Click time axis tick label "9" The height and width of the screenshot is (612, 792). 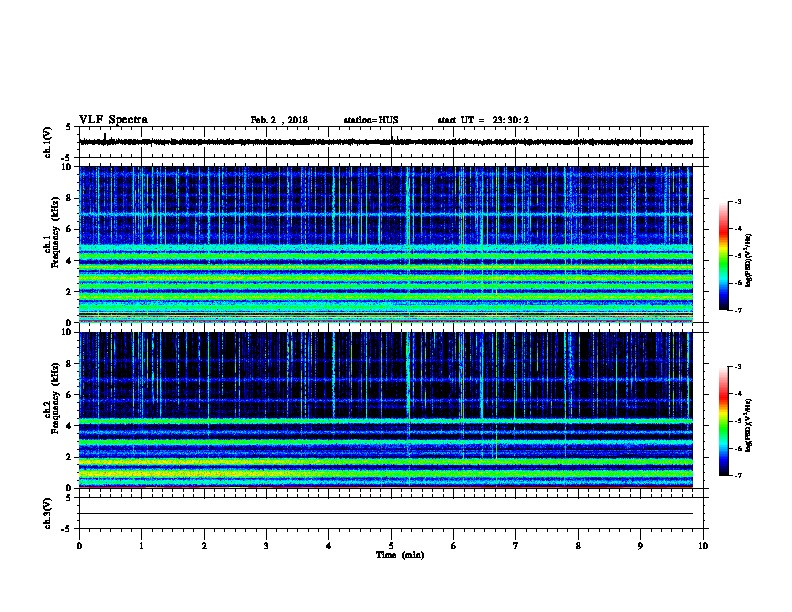(640, 546)
